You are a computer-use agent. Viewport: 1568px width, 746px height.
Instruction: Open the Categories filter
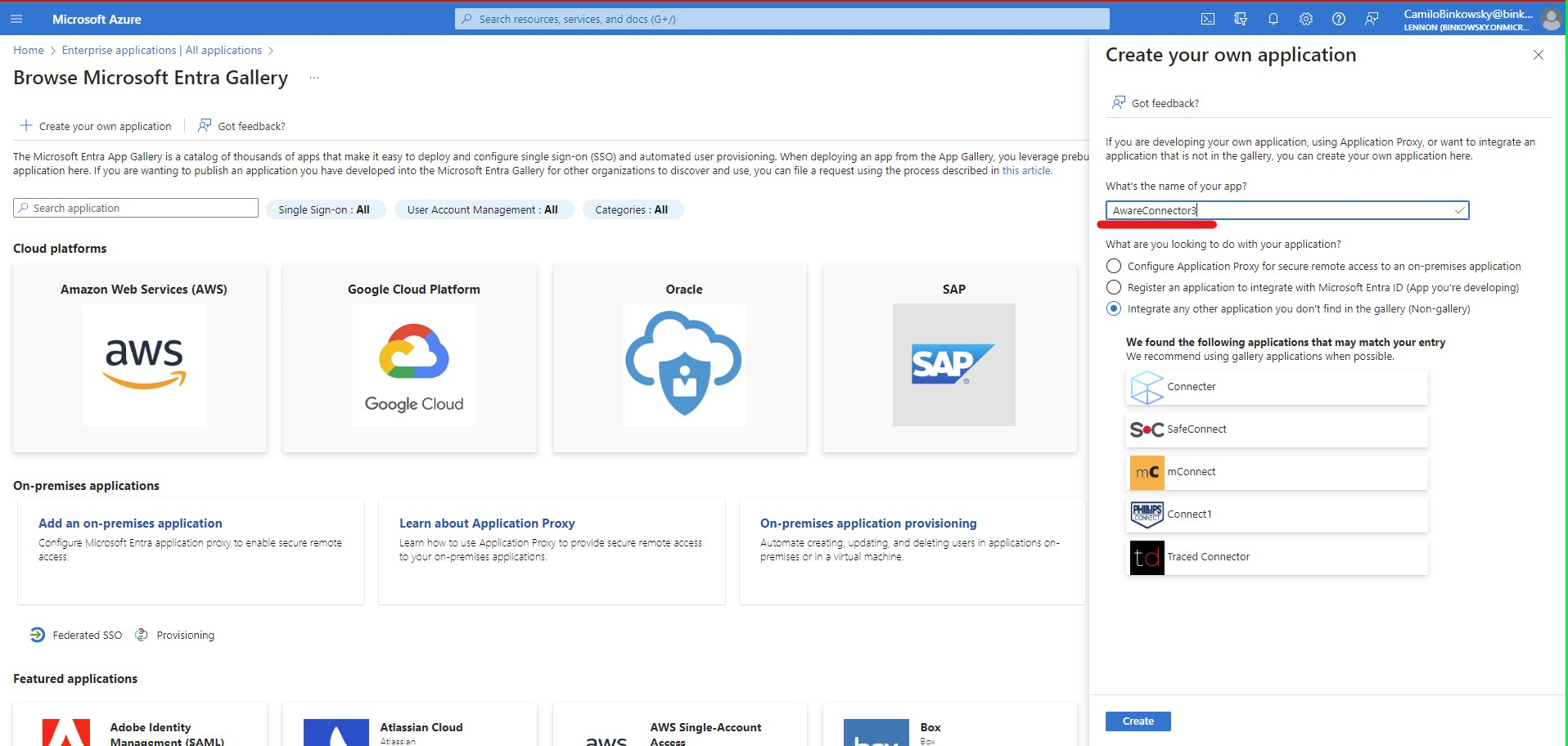click(632, 209)
